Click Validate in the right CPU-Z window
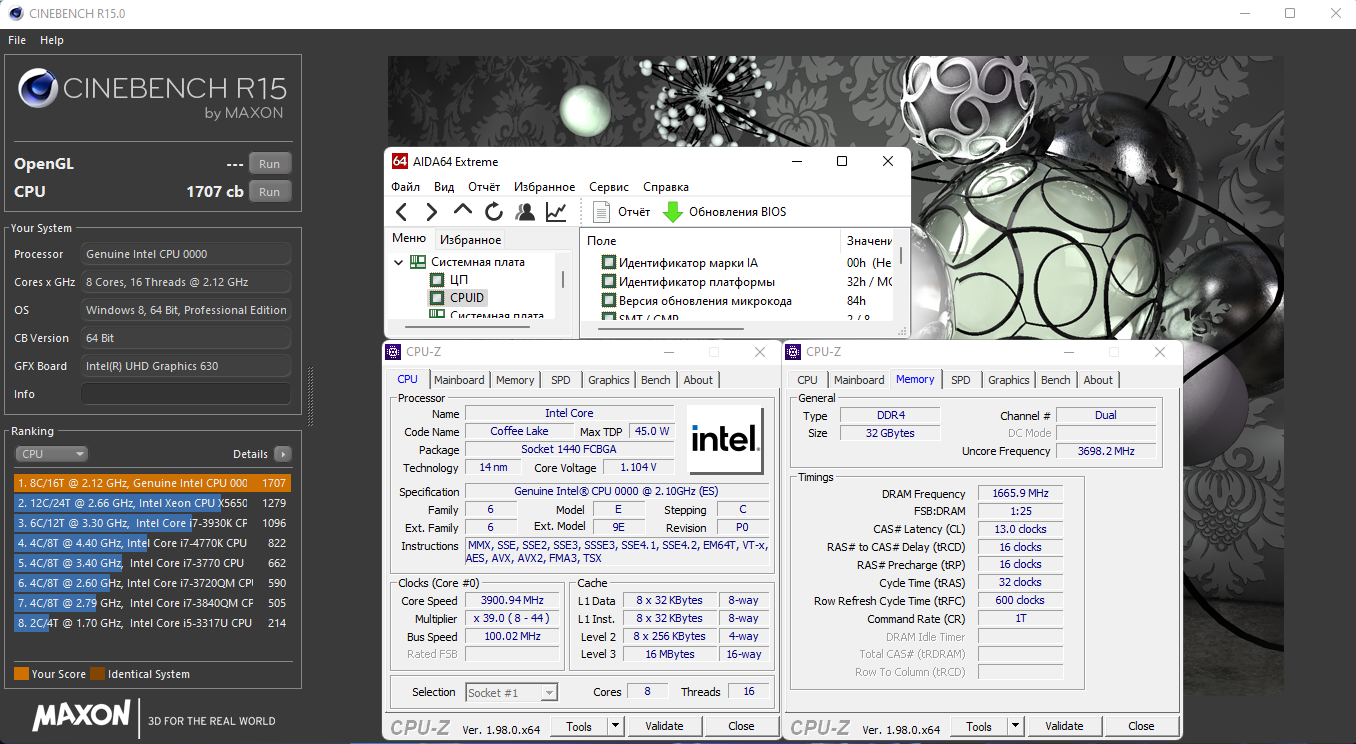This screenshot has width=1356, height=744. coord(1064,726)
